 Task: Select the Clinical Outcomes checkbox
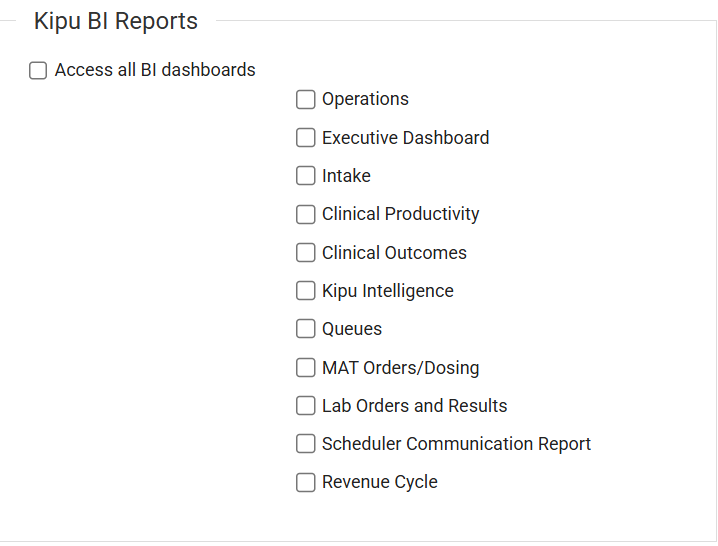(x=306, y=253)
